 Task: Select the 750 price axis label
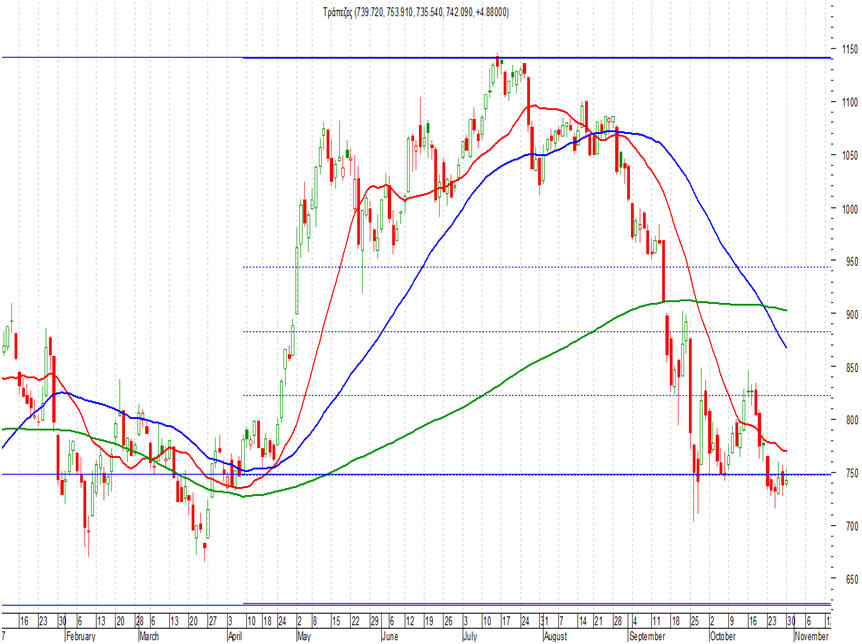(852, 473)
